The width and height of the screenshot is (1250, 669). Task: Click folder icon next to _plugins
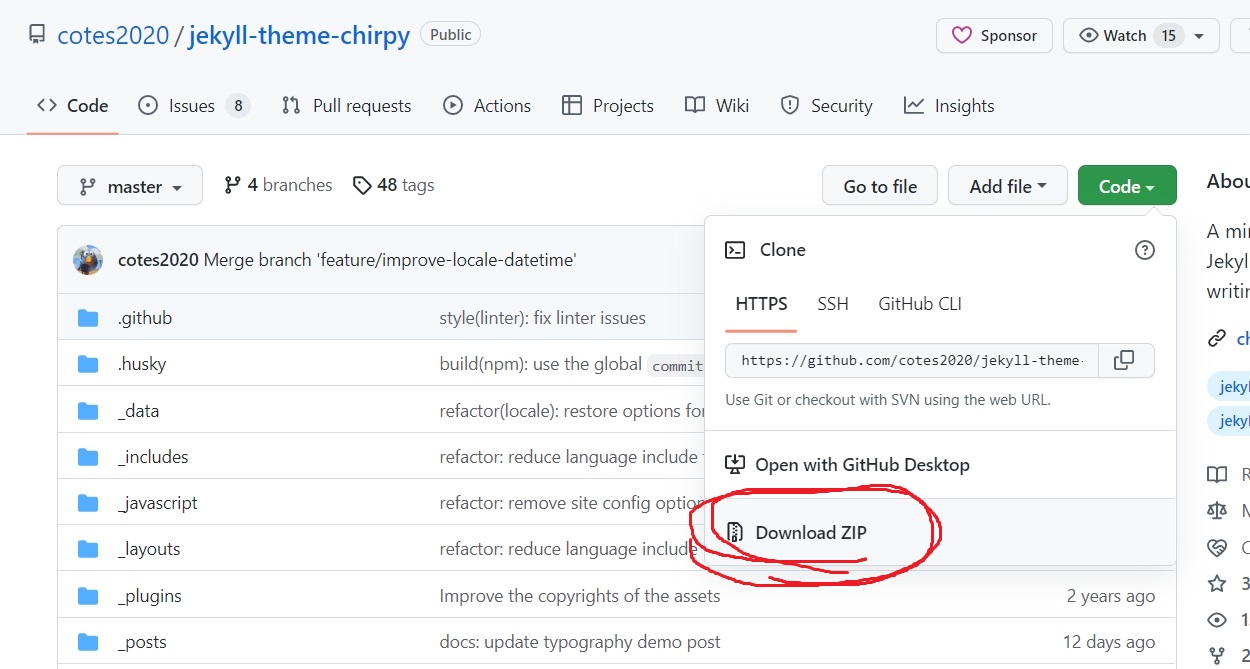tap(88, 596)
